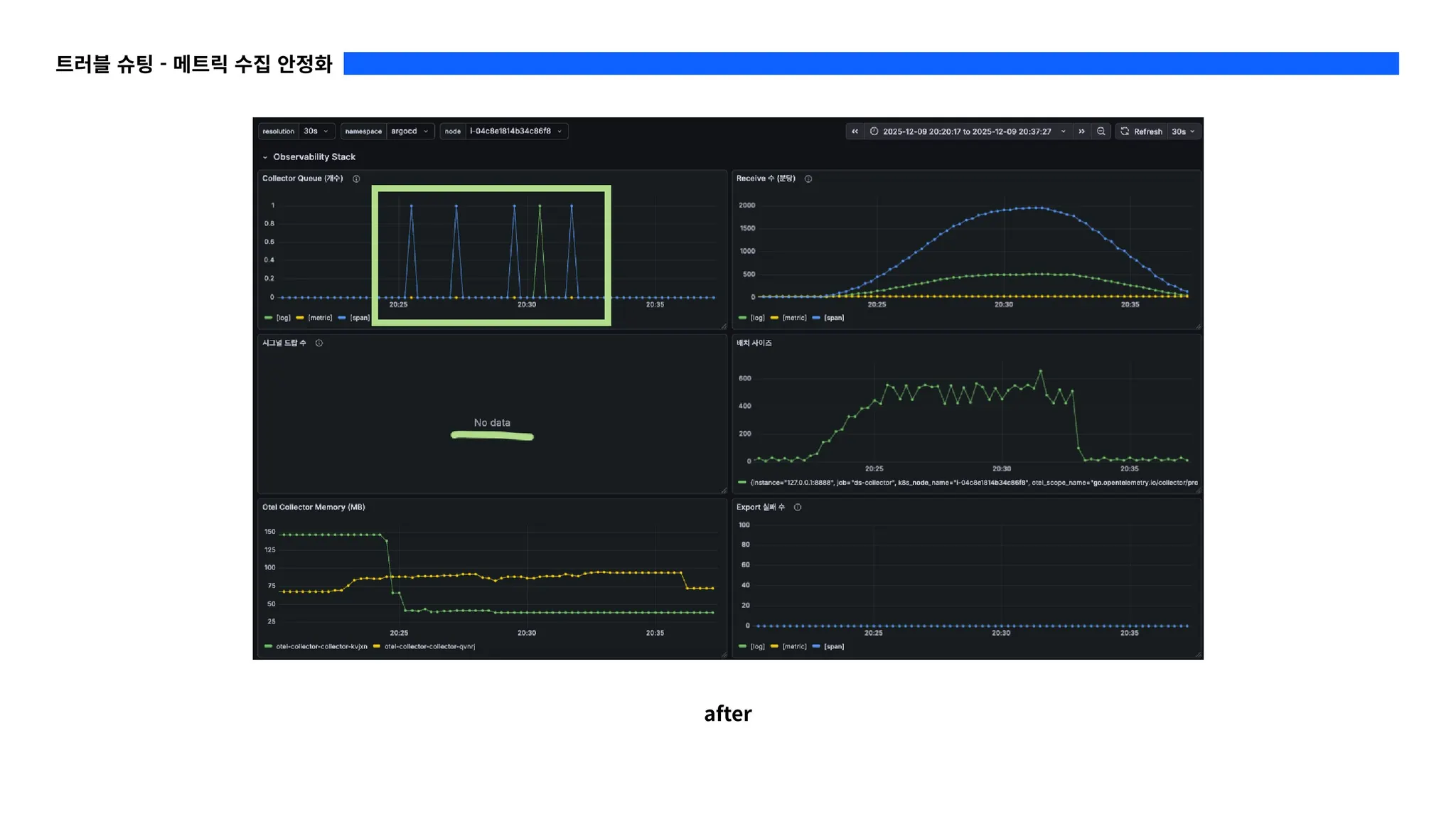Click yellow swatch of otel-collector-collector-qvnrj legend
Screen dimensions: 1456x819
pyautogui.click(x=377, y=647)
